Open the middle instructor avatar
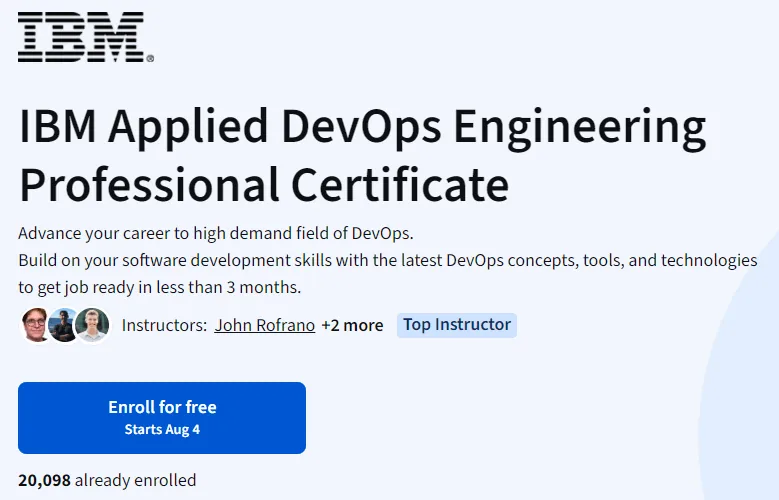 click(64, 325)
